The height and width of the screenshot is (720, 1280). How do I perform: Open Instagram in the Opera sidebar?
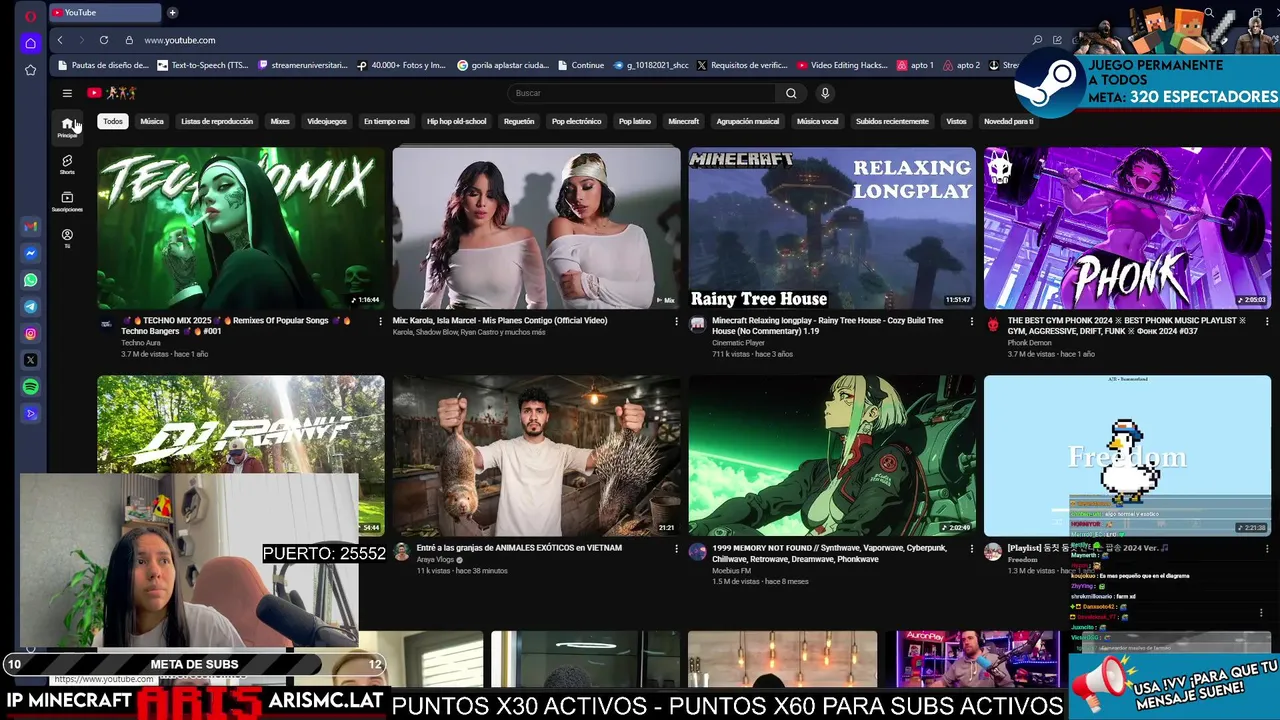tap(31, 334)
